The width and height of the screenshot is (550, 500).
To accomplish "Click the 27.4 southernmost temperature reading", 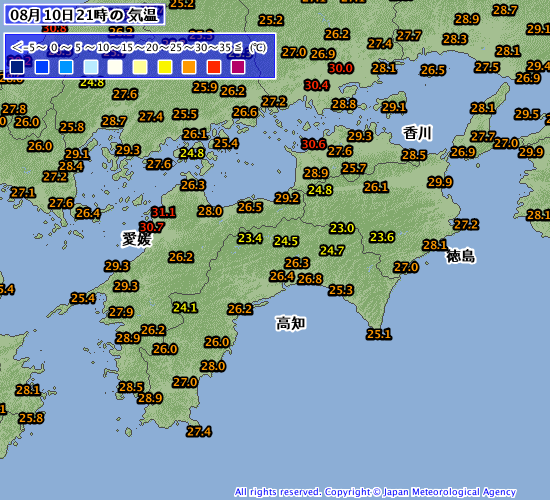I will [x=199, y=432].
